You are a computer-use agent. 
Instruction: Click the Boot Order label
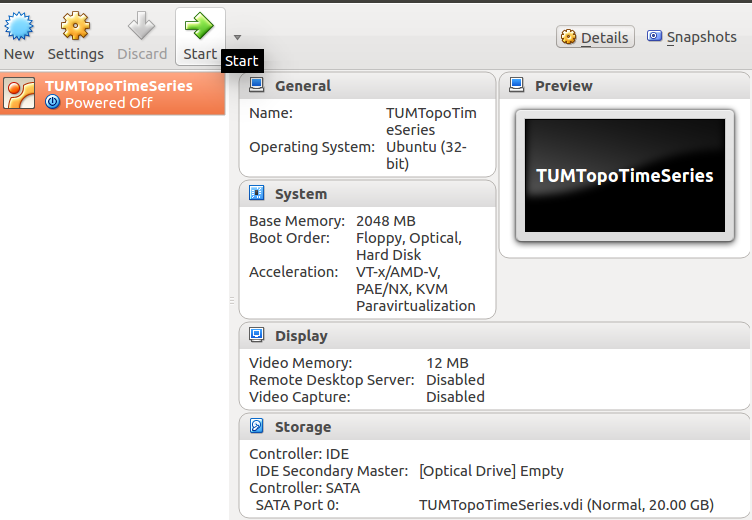(289, 238)
